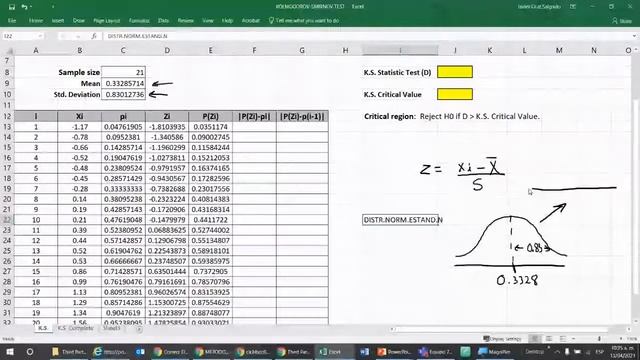Click the active cell containing DISTR.NORM.ESTAND.N
This screenshot has width=640, height=360.
[400, 220]
